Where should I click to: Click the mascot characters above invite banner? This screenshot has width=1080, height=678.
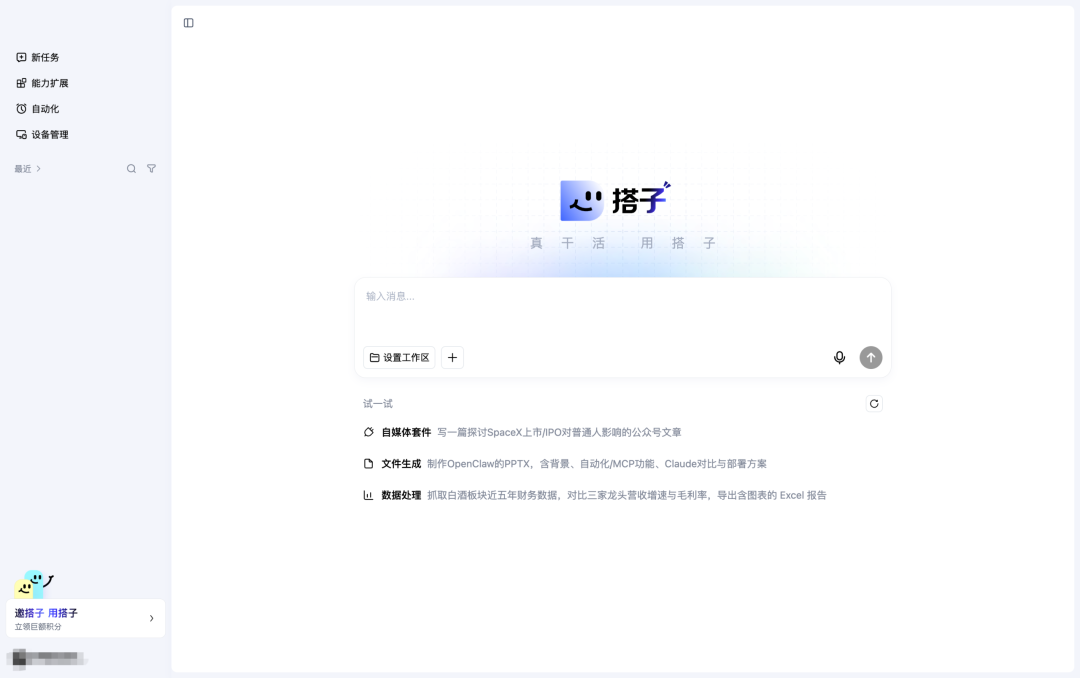(34, 584)
